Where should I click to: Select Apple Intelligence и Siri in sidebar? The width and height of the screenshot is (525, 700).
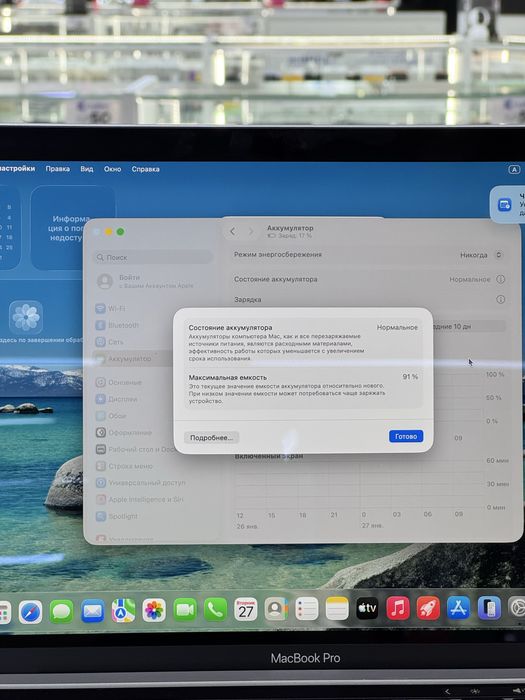tap(139, 499)
